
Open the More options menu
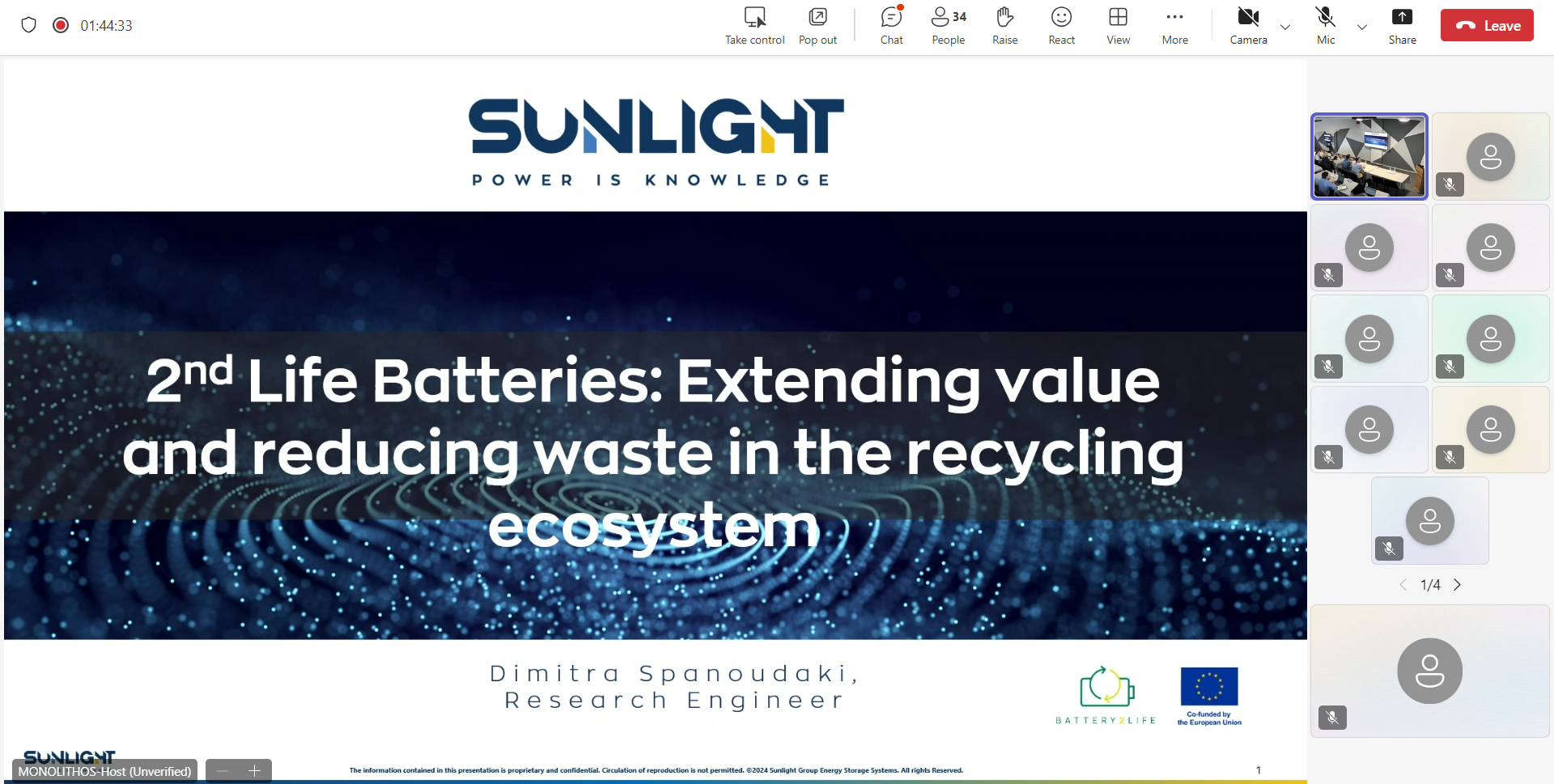pos(1174,26)
